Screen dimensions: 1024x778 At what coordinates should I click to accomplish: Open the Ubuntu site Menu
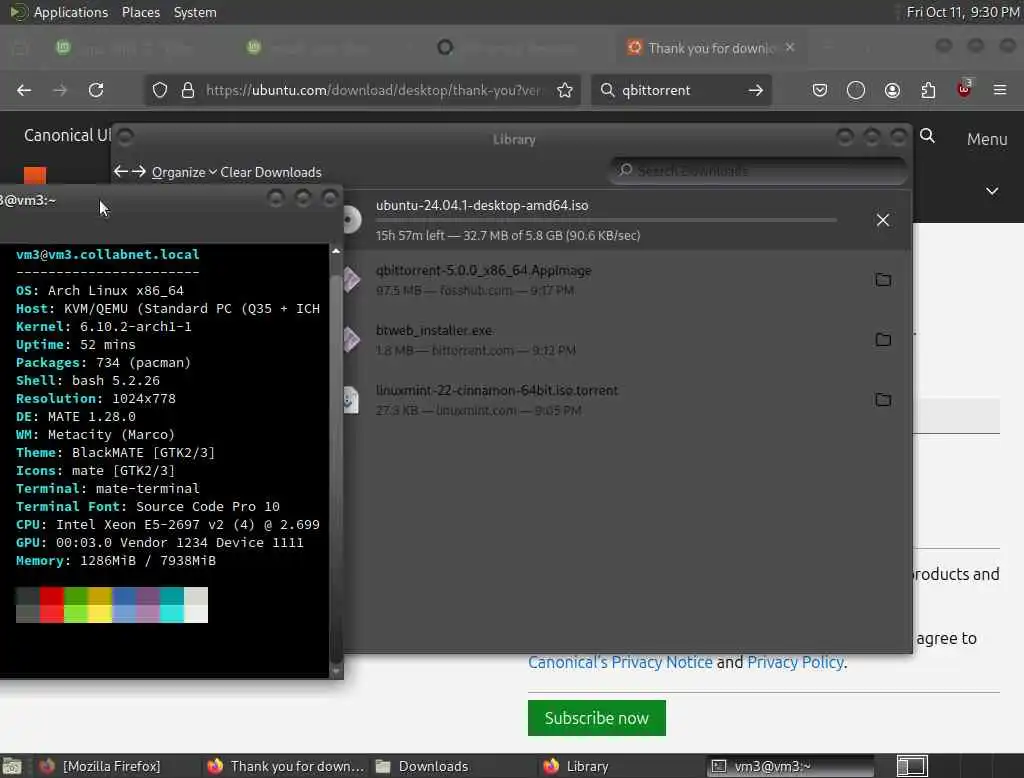point(987,139)
